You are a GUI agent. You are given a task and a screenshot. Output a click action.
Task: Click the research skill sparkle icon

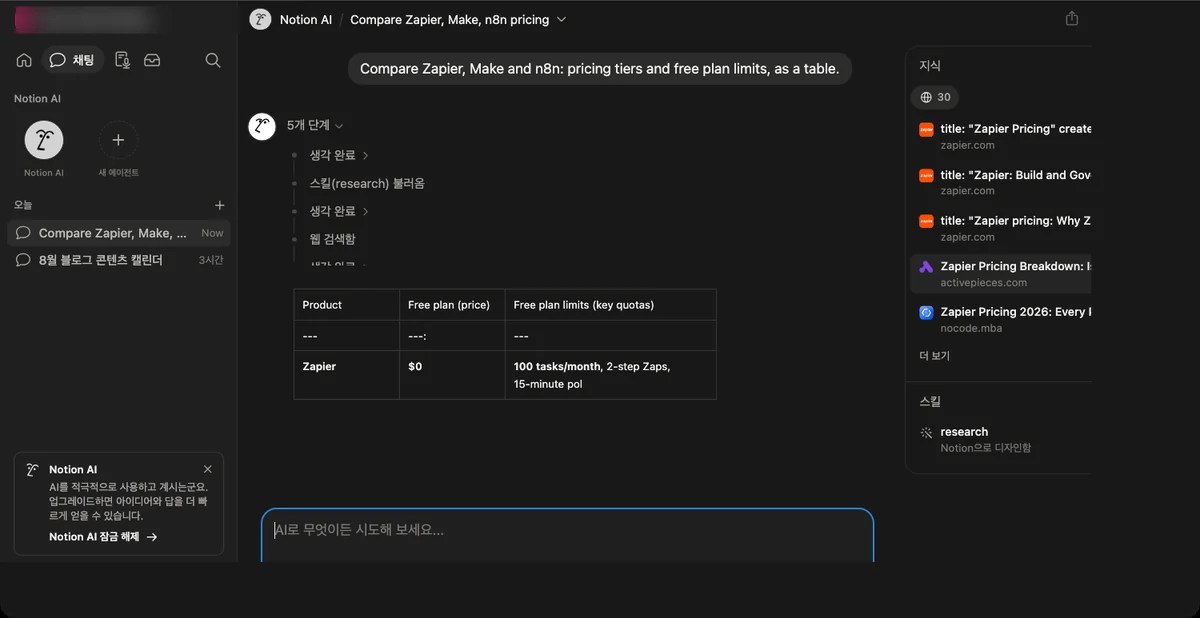click(x=926, y=433)
